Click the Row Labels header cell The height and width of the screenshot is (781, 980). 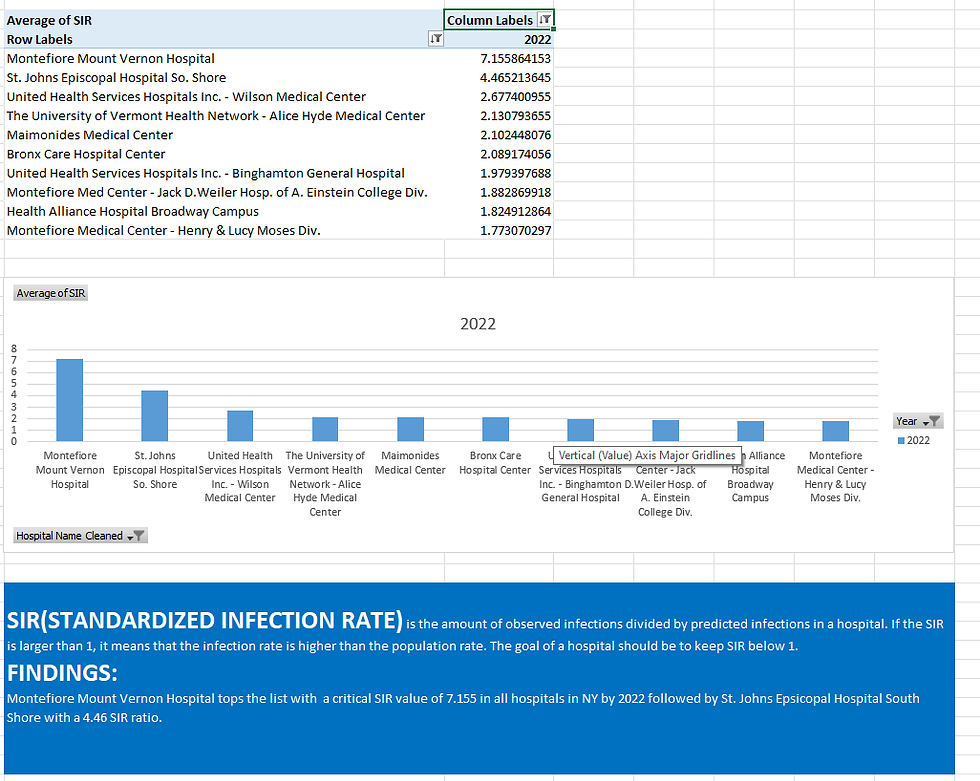pos(224,39)
